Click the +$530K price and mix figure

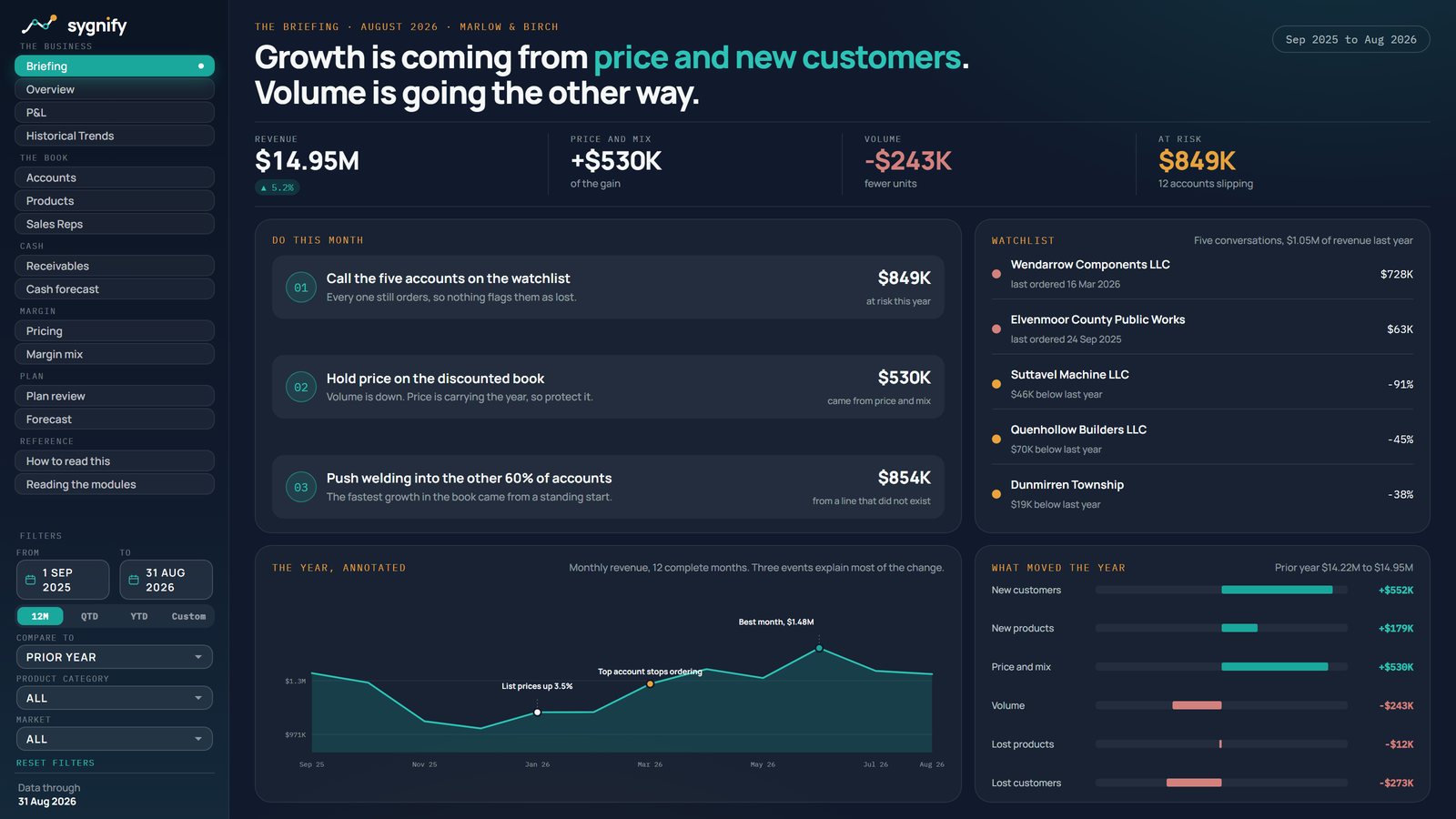click(616, 161)
